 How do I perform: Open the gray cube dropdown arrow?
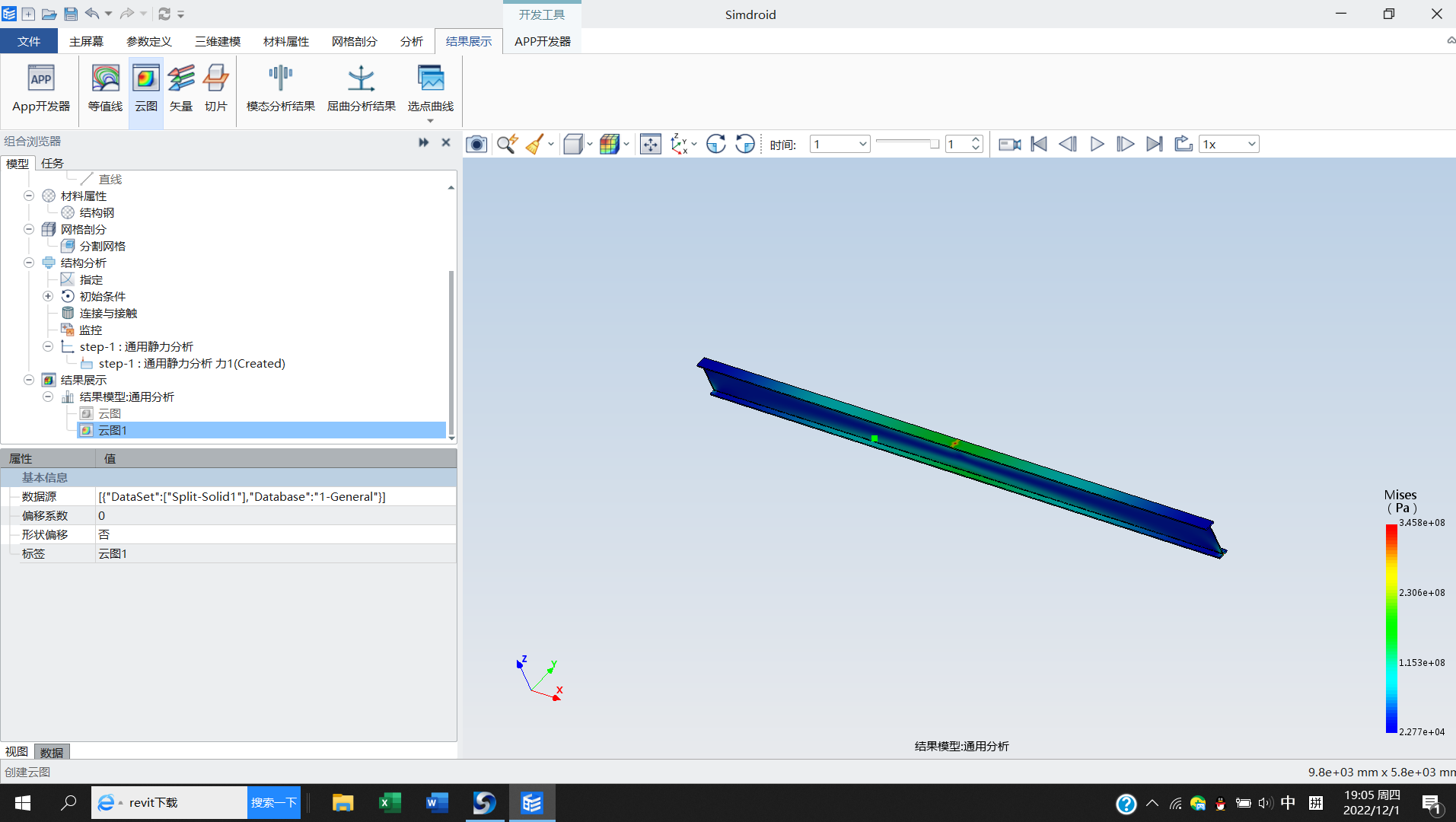coord(590,144)
